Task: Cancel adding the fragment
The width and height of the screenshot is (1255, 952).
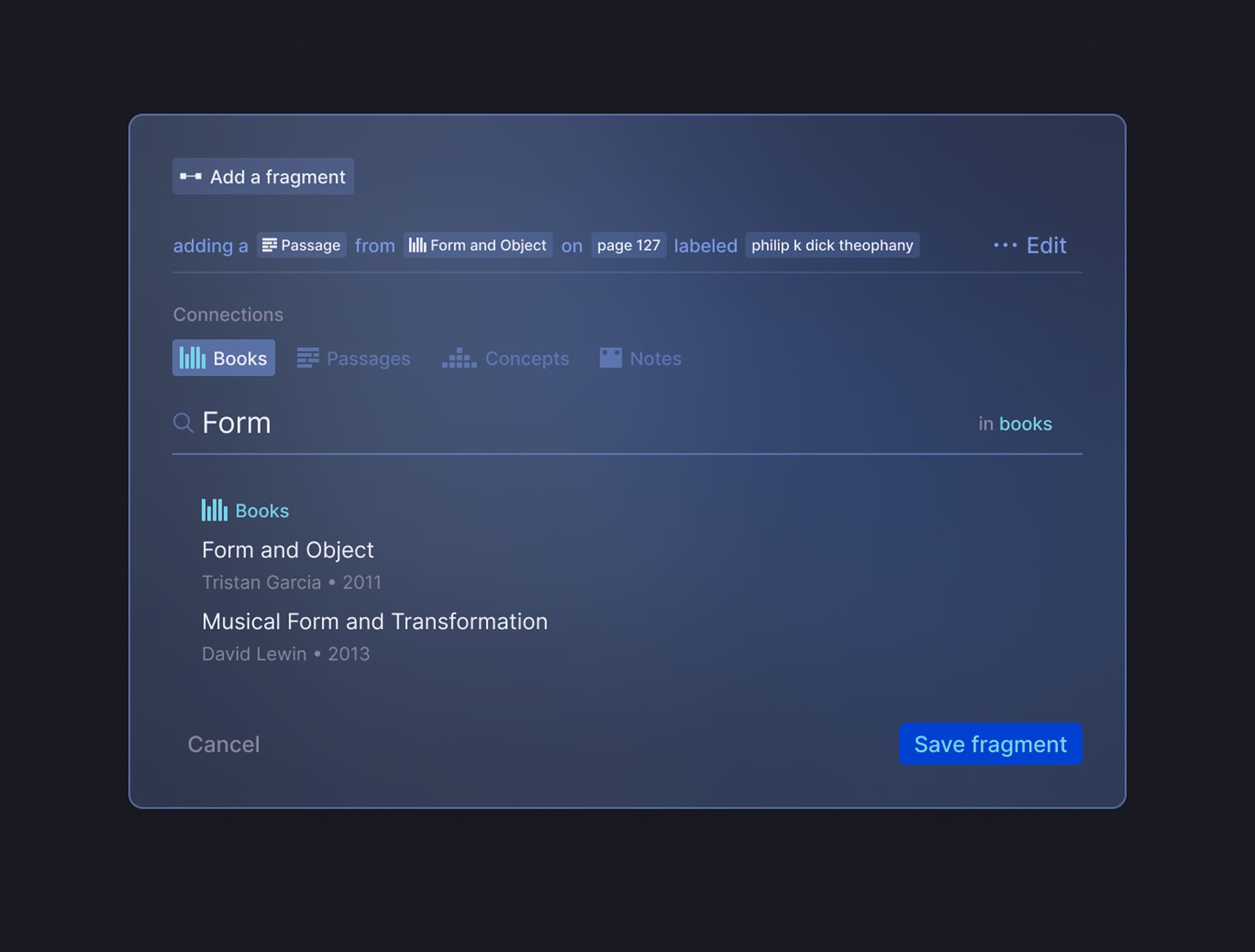Action: [x=224, y=744]
